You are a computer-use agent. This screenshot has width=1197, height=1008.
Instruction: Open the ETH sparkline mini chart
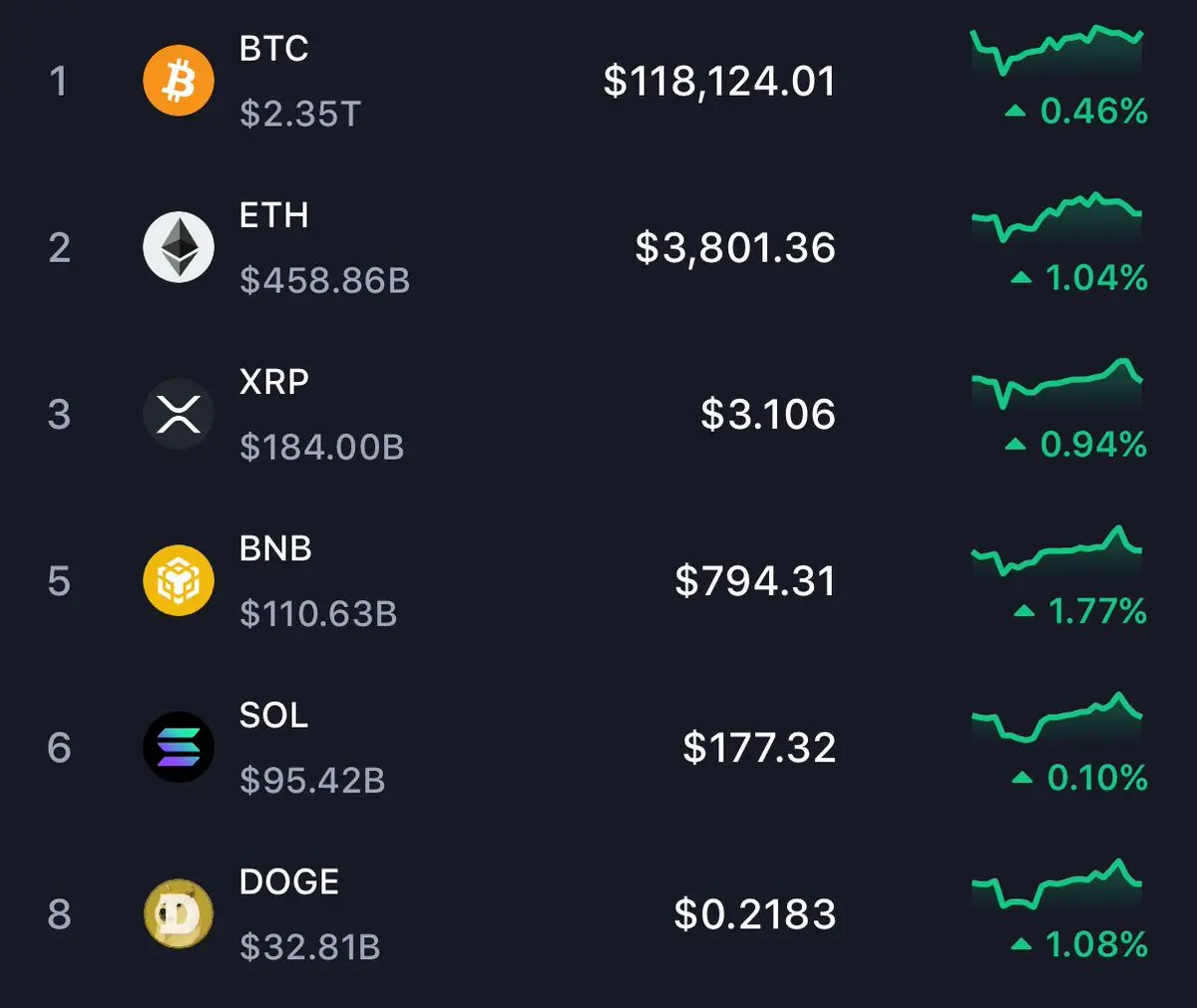pyautogui.click(x=1057, y=218)
